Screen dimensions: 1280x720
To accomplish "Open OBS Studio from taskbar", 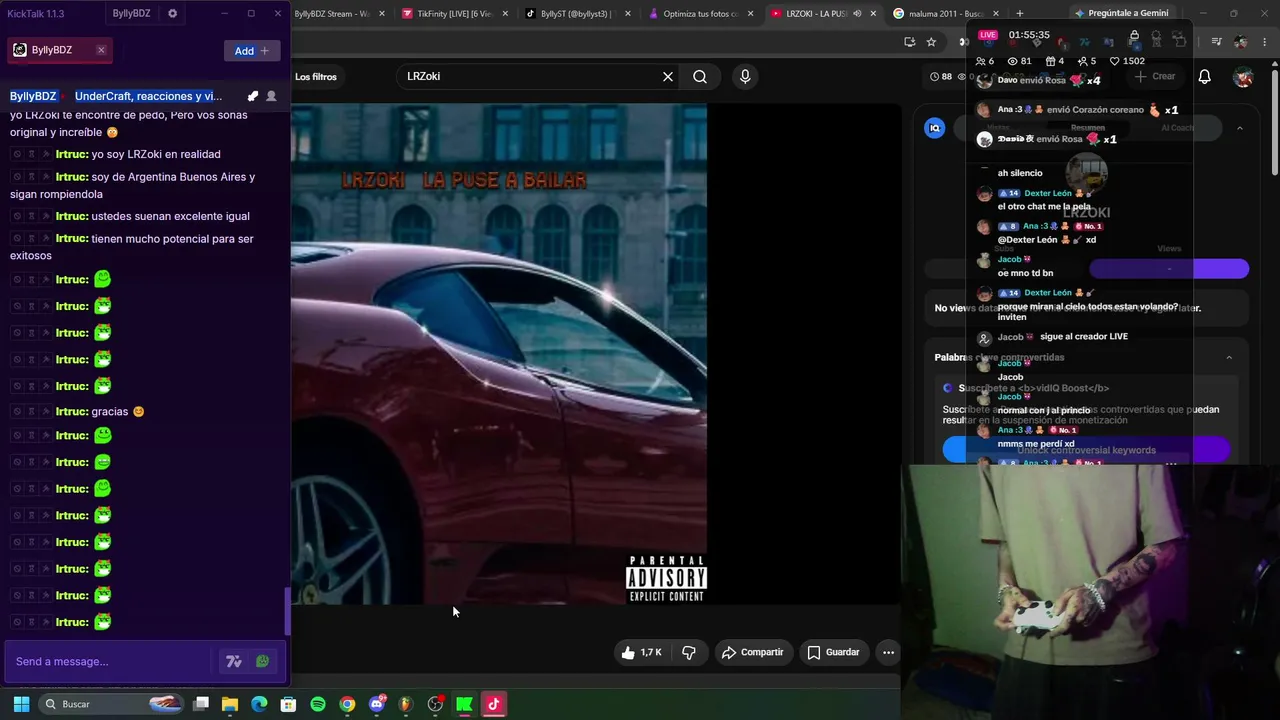I will pos(435,704).
